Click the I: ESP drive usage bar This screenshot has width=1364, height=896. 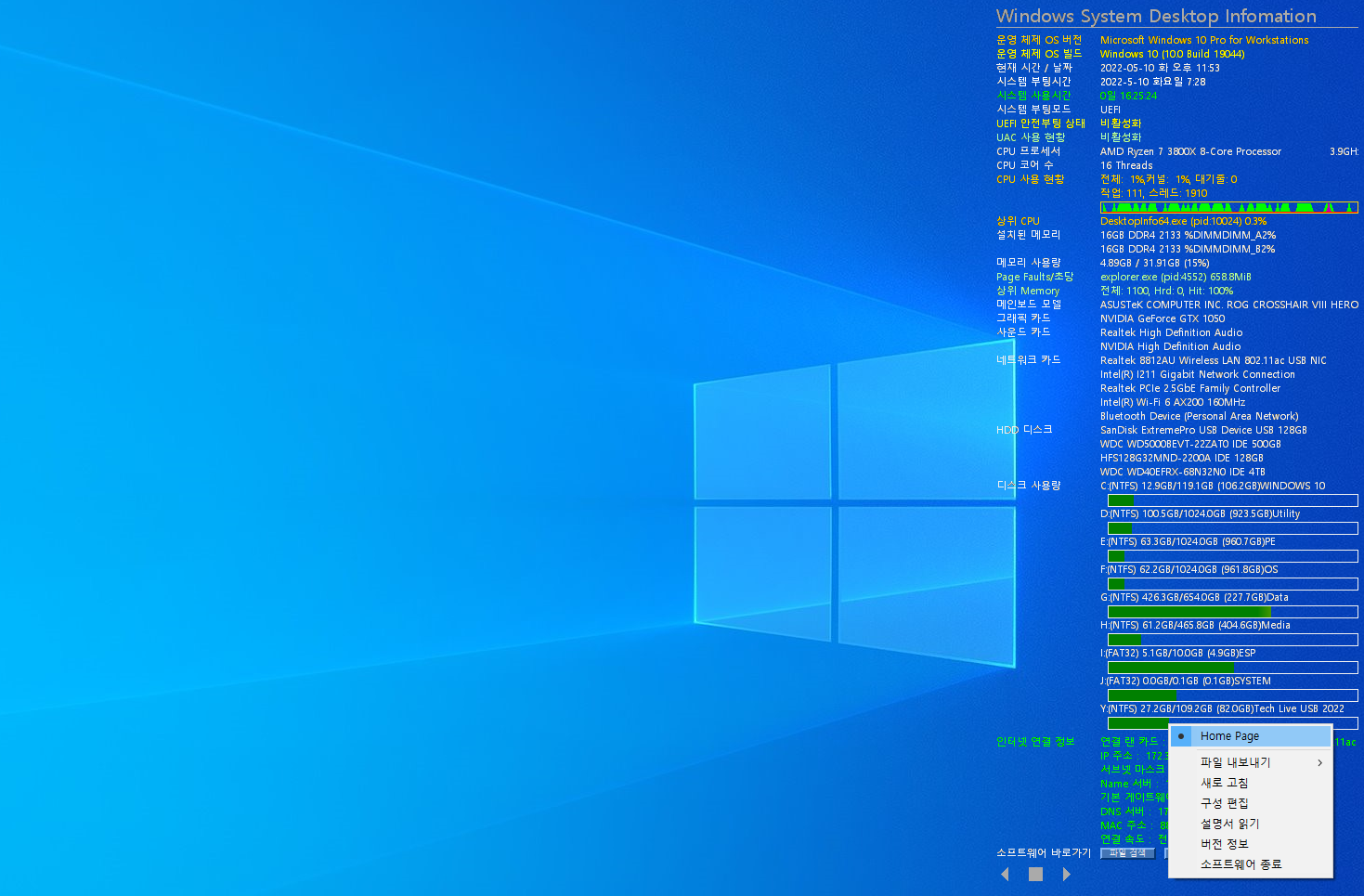[x=1232, y=668]
